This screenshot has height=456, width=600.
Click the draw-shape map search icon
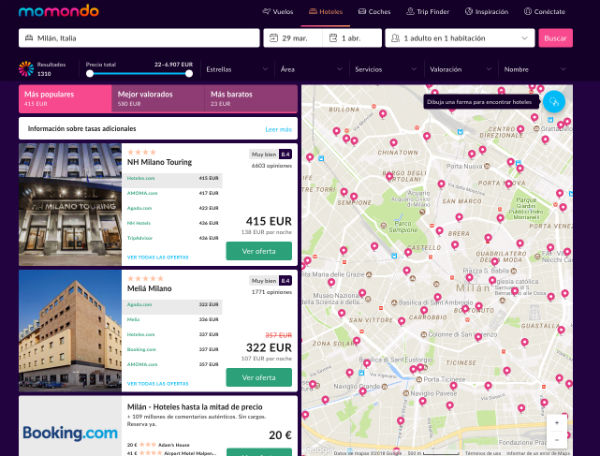point(554,102)
